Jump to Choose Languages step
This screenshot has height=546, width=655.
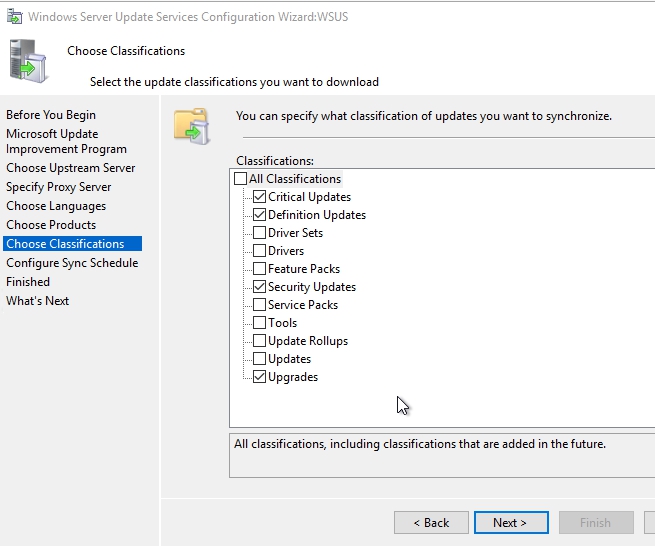tap(56, 206)
